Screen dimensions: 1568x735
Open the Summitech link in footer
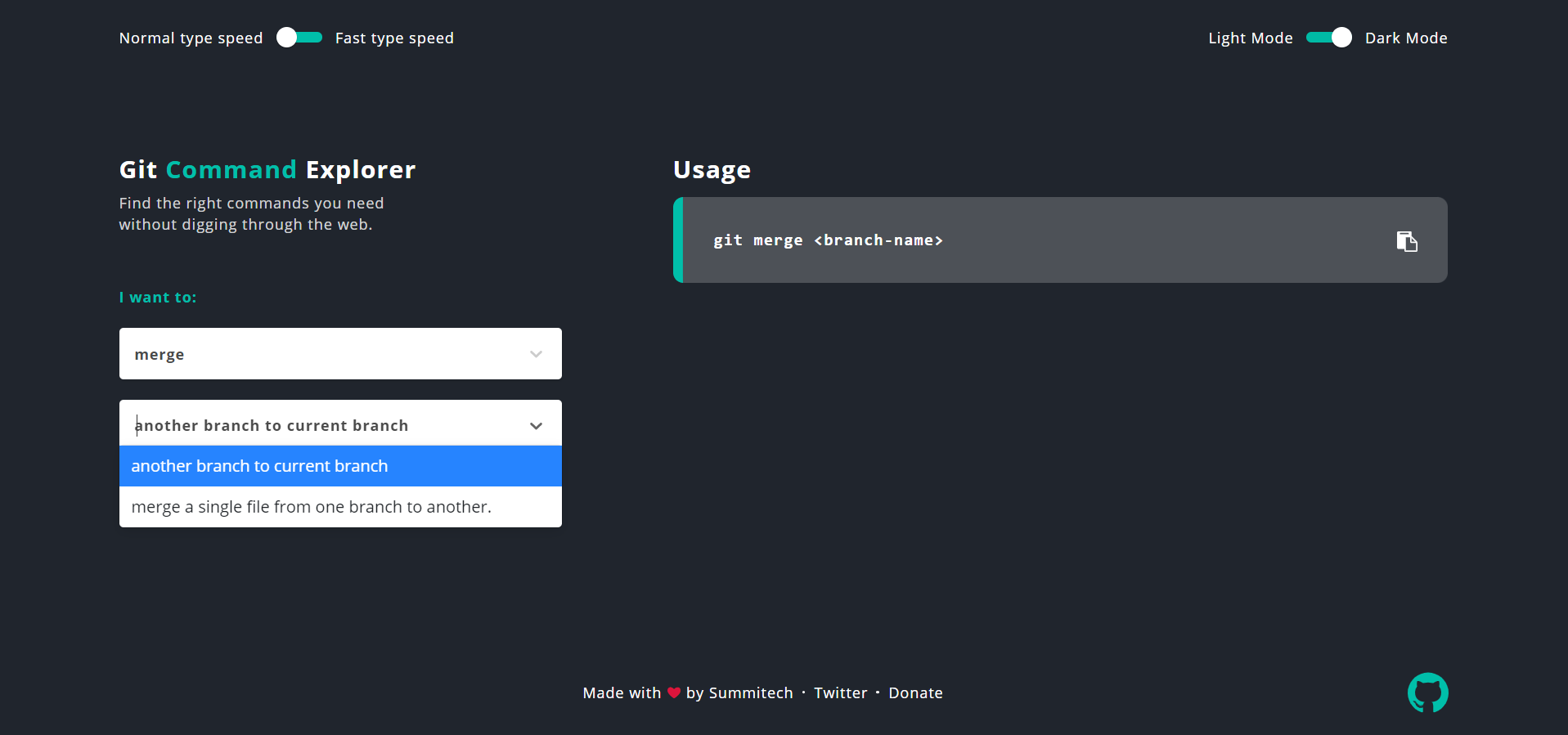click(751, 692)
